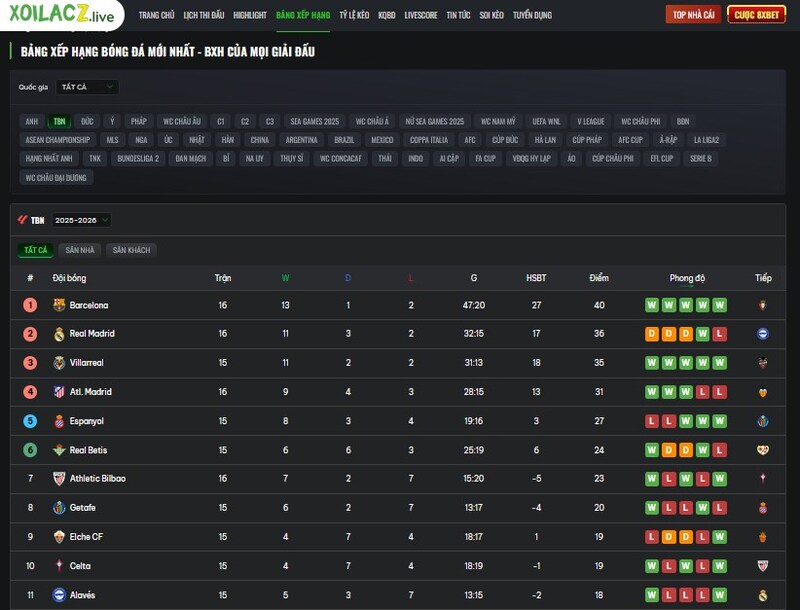Click the Barcelona club crest icon

(x=59, y=305)
